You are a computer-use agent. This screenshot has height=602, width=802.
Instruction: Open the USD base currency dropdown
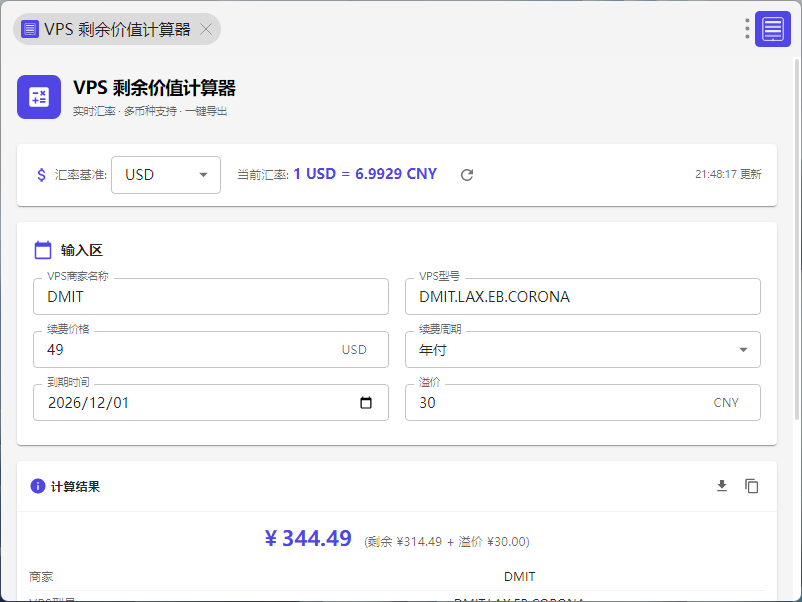click(x=166, y=175)
